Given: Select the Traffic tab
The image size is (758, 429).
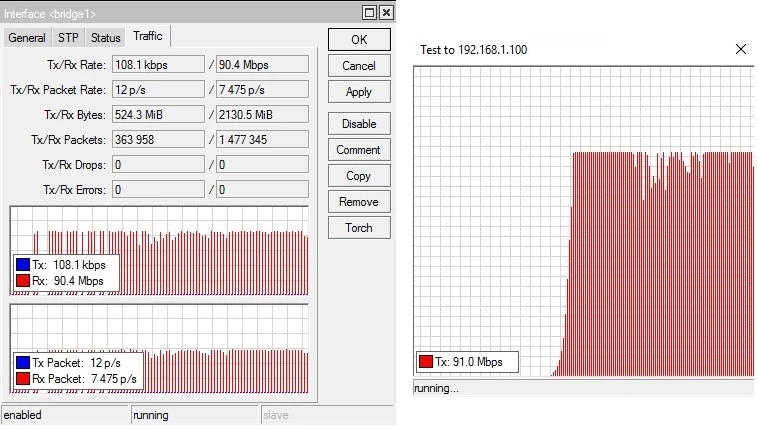Looking at the screenshot, I should pos(147,36).
